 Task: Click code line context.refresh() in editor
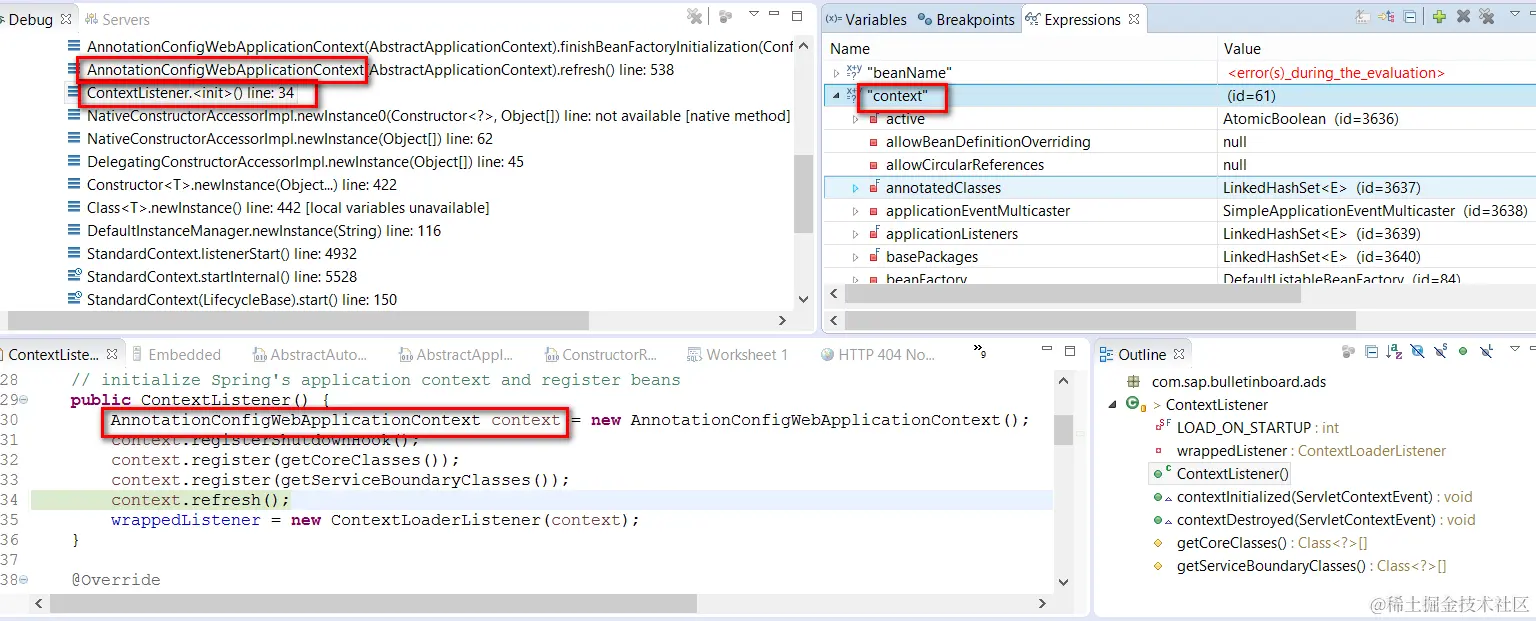(x=200, y=500)
